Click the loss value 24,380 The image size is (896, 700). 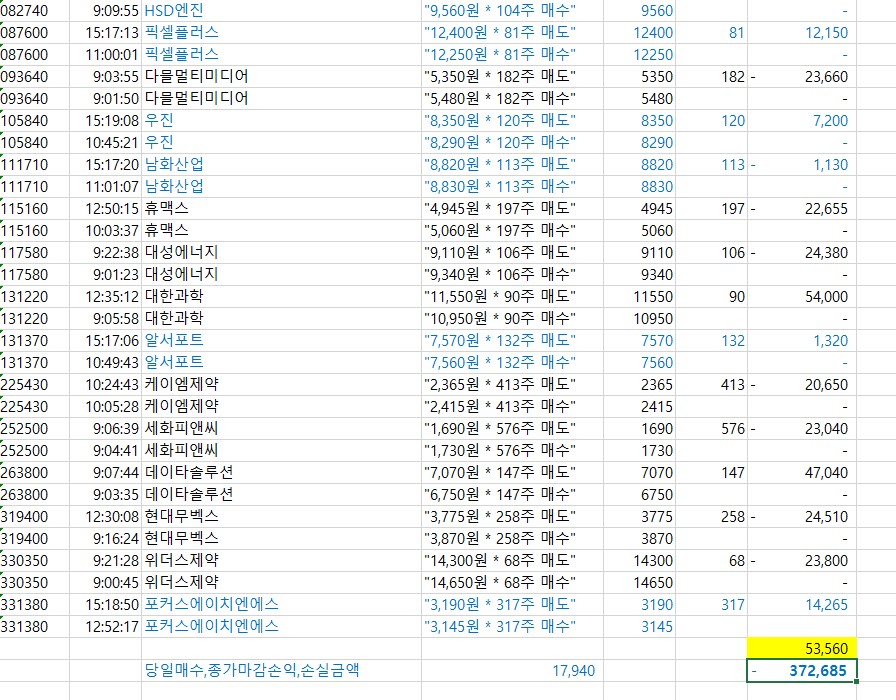(x=802, y=253)
